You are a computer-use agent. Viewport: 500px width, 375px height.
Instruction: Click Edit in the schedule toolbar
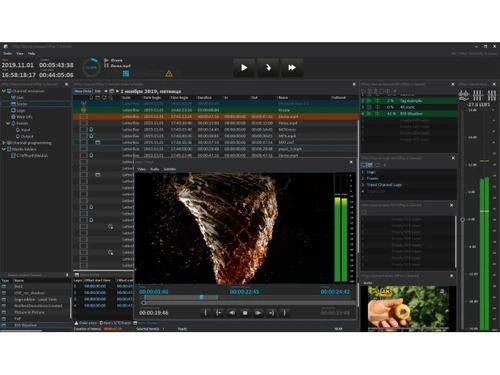[x=98, y=91]
